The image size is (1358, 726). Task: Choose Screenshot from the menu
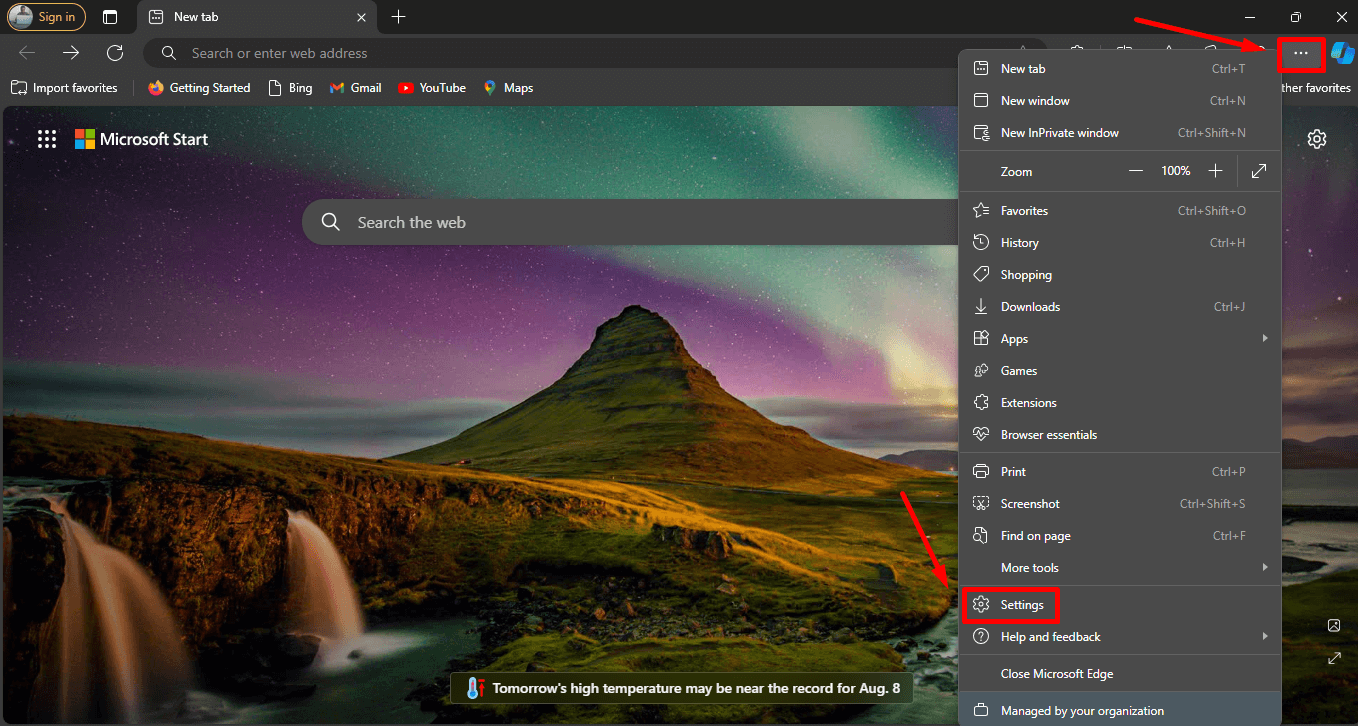(1120, 504)
